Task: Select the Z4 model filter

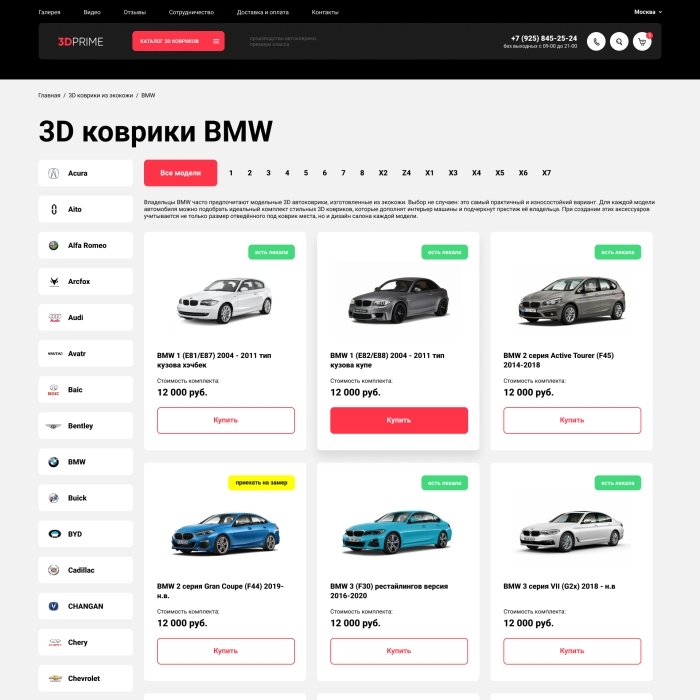Action: (x=406, y=173)
